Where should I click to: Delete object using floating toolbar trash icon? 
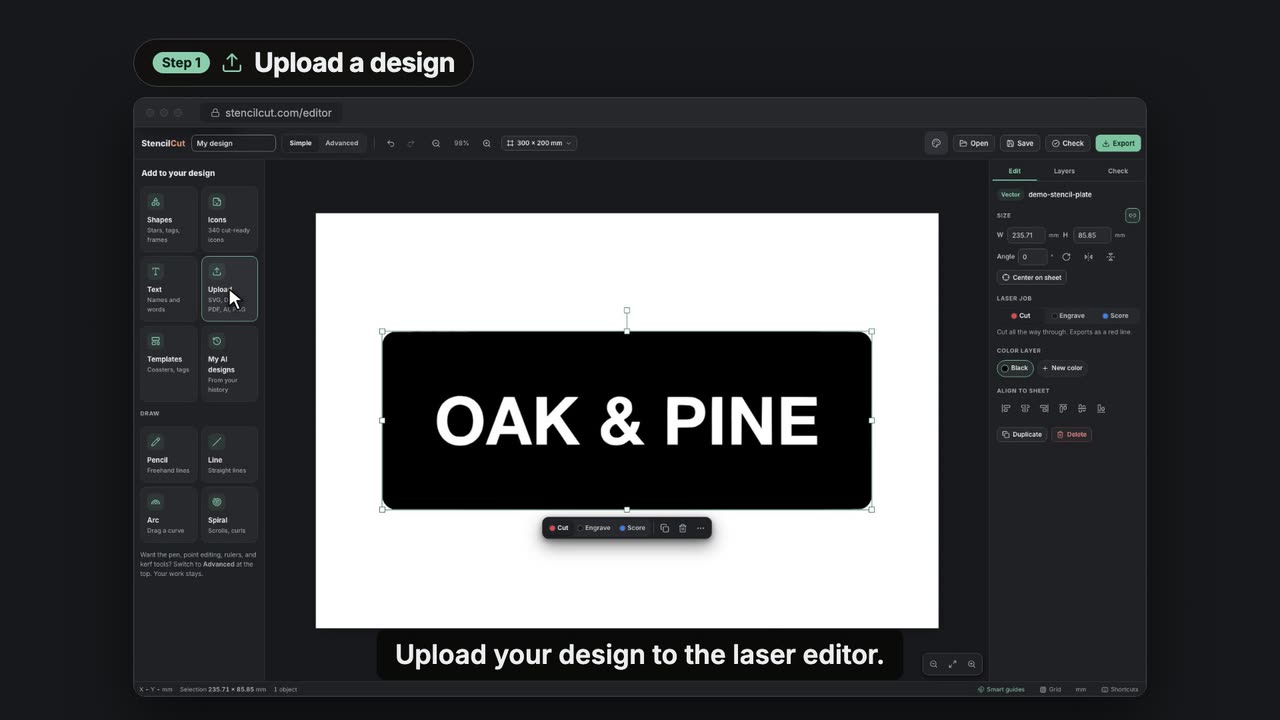coord(683,528)
